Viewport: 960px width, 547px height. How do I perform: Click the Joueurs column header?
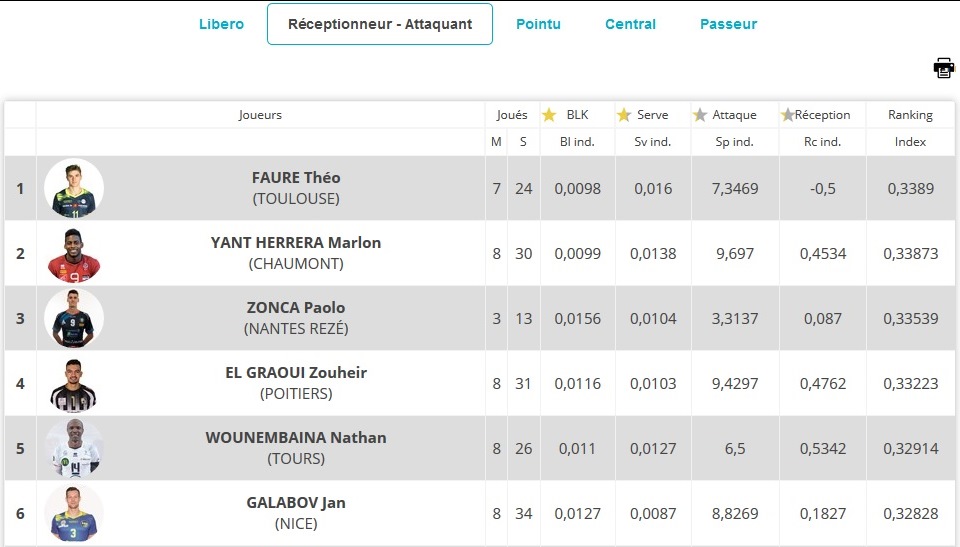(x=260, y=115)
